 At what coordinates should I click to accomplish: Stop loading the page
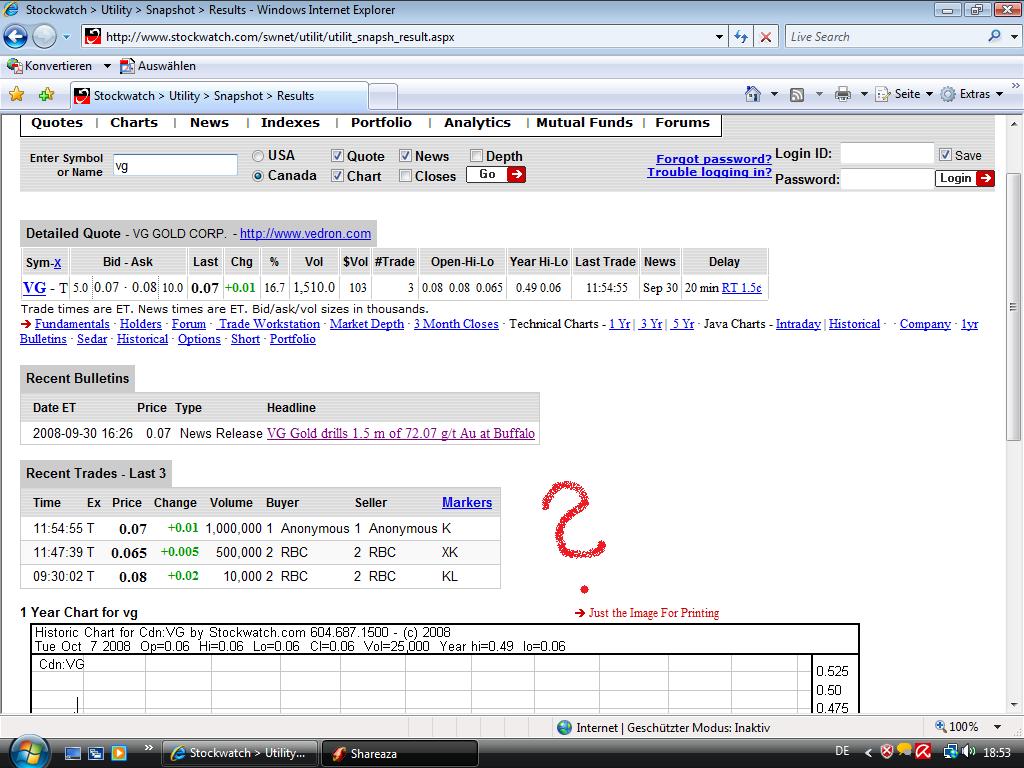tap(765, 36)
